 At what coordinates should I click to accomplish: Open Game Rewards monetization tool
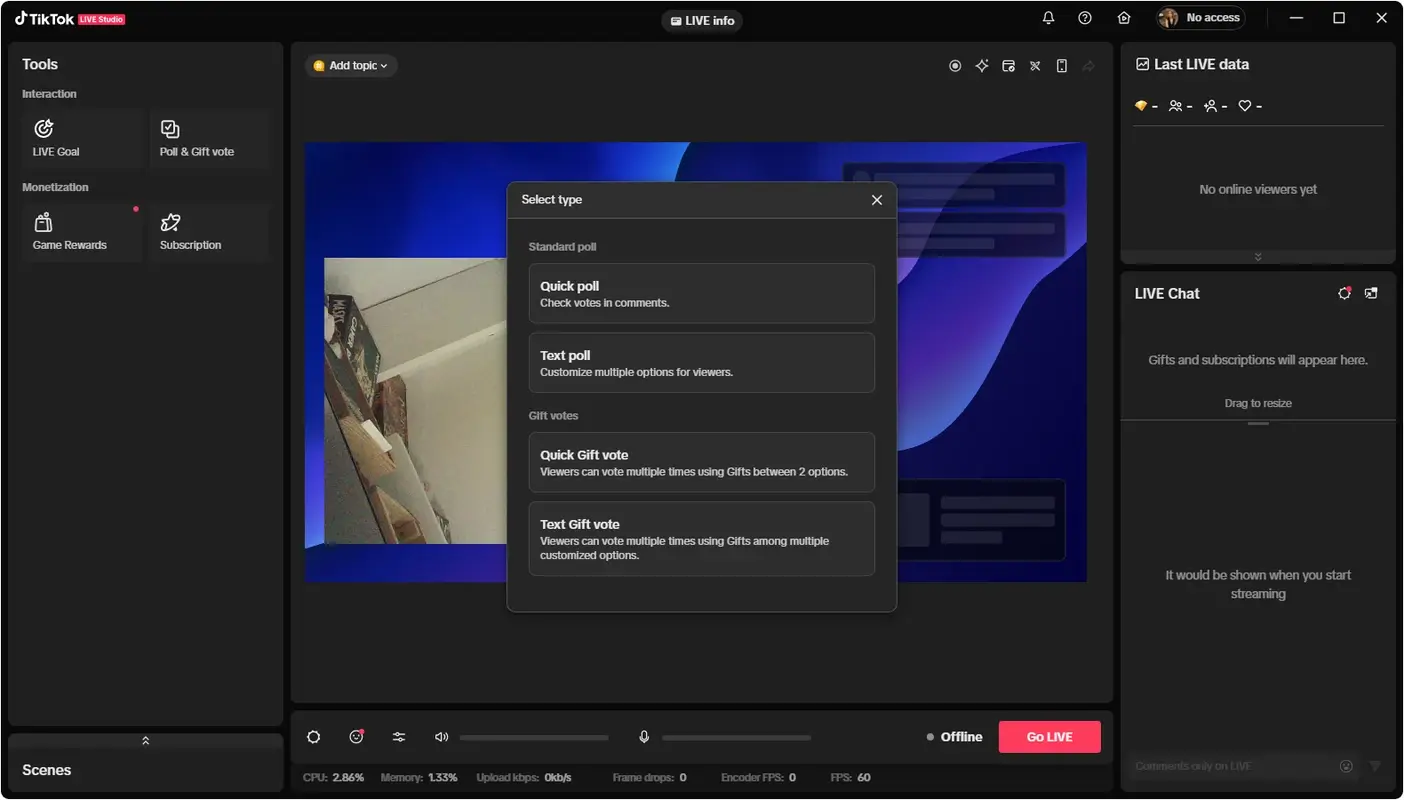click(82, 231)
